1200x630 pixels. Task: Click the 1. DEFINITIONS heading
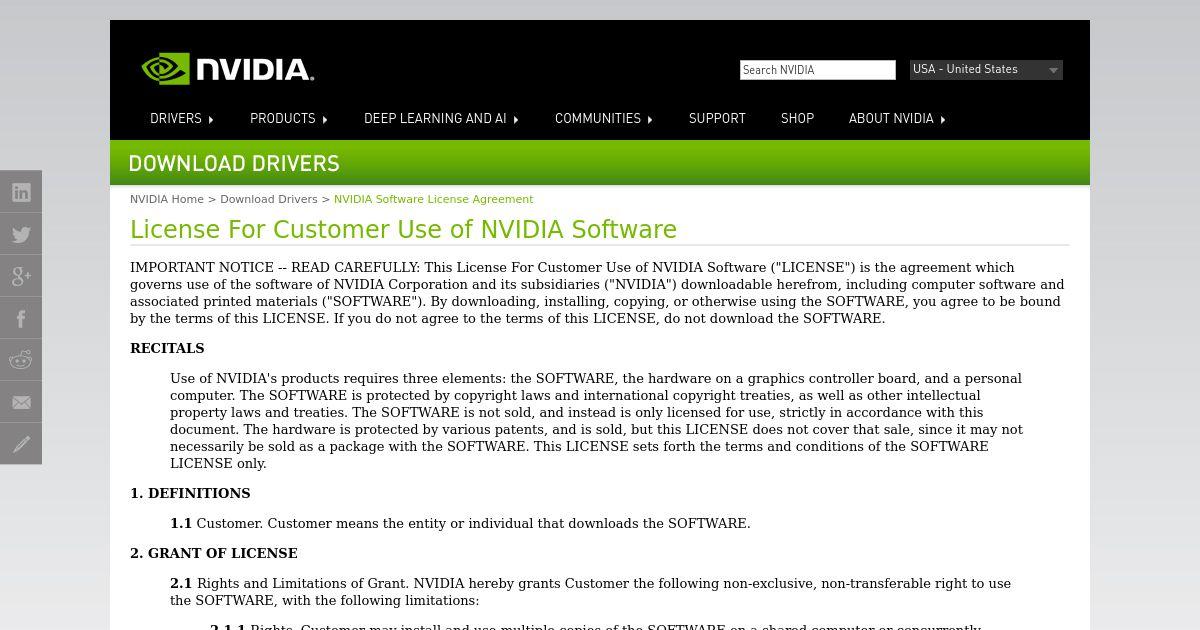point(190,493)
